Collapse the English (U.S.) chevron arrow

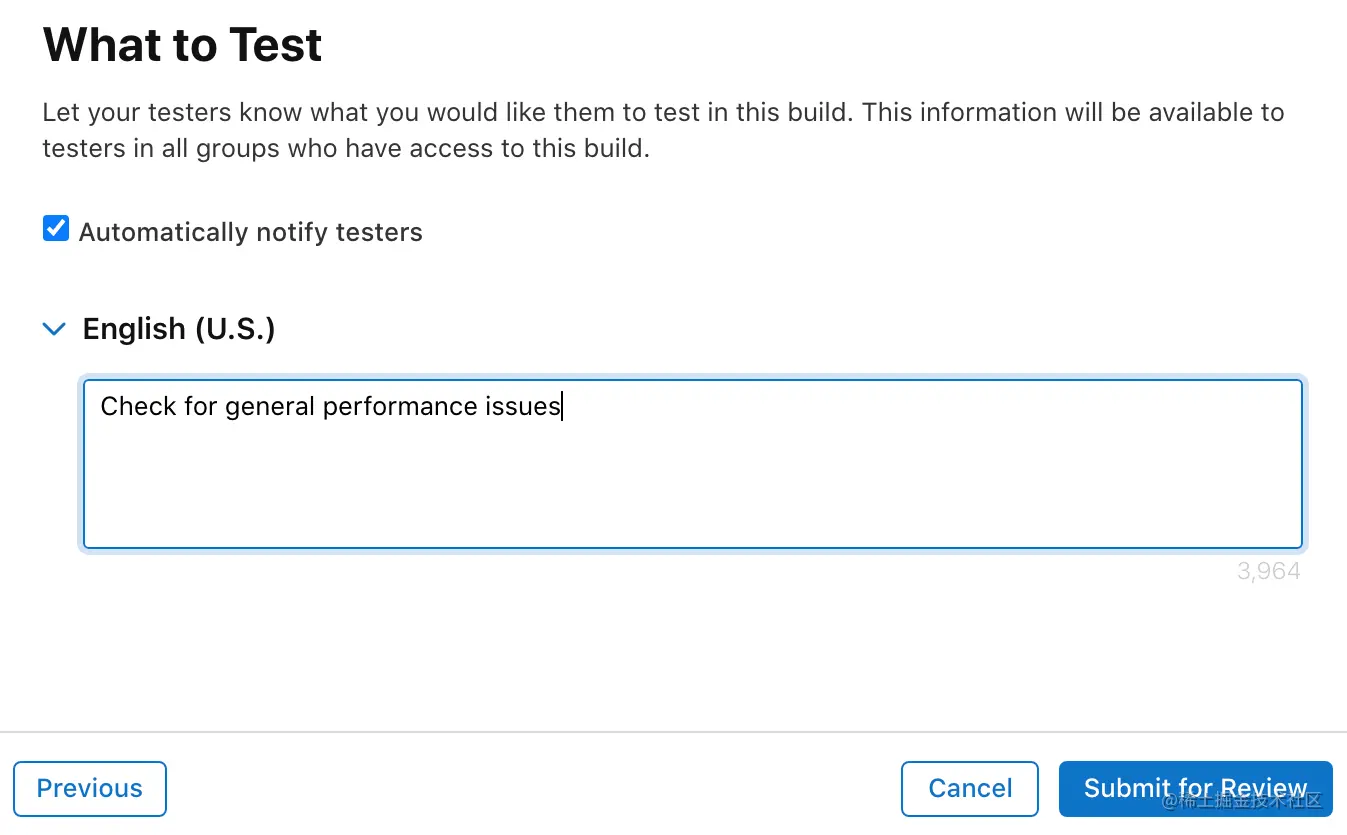54,329
